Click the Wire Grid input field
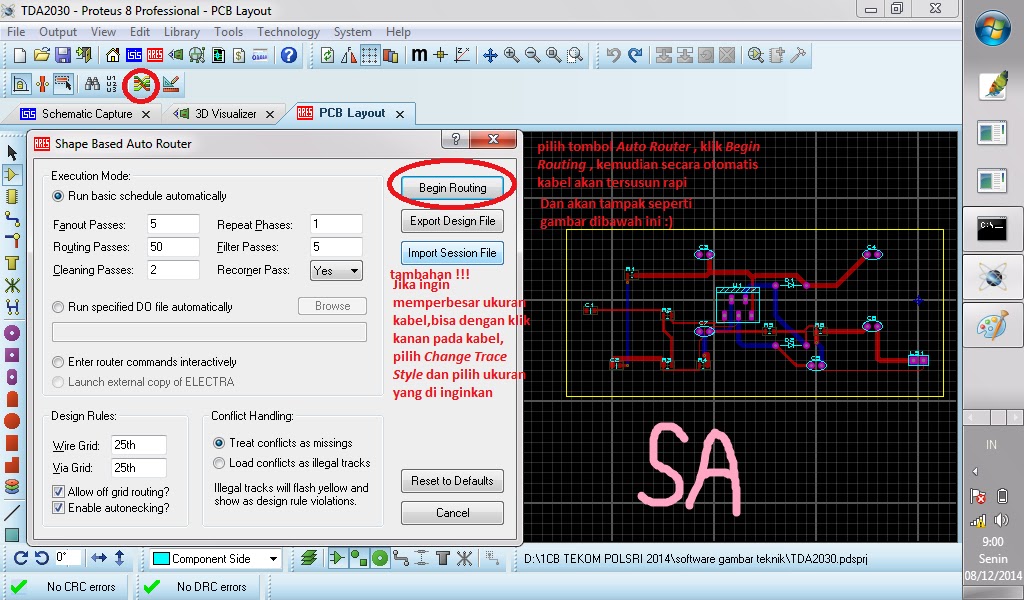Viewport: 1024px width, 600px height. (138, 445)
